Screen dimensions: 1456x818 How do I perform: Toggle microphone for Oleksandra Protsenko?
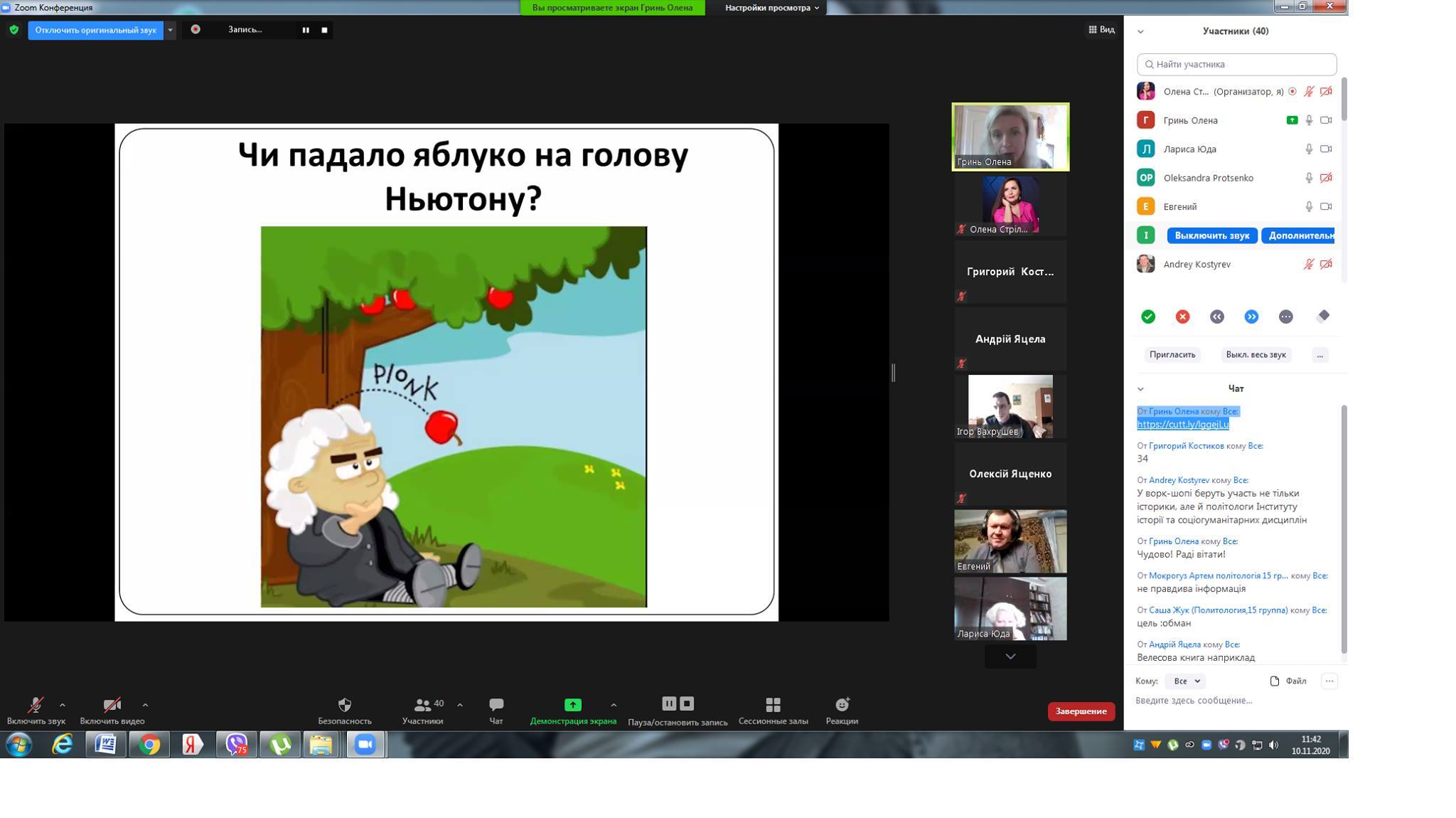pos(1308,178)
